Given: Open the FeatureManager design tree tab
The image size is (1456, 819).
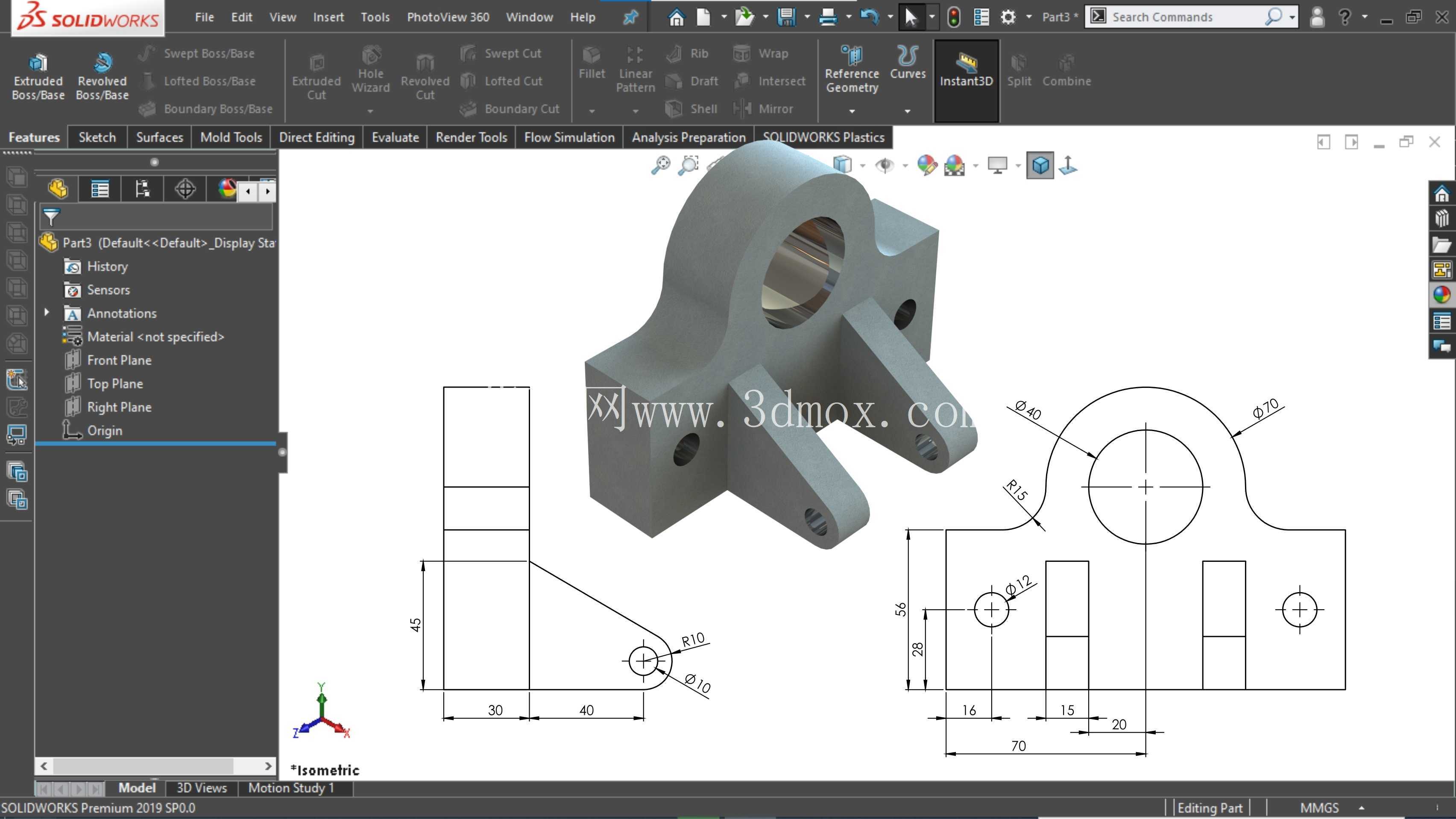Looking at the screenshot, I should (58, 189).
